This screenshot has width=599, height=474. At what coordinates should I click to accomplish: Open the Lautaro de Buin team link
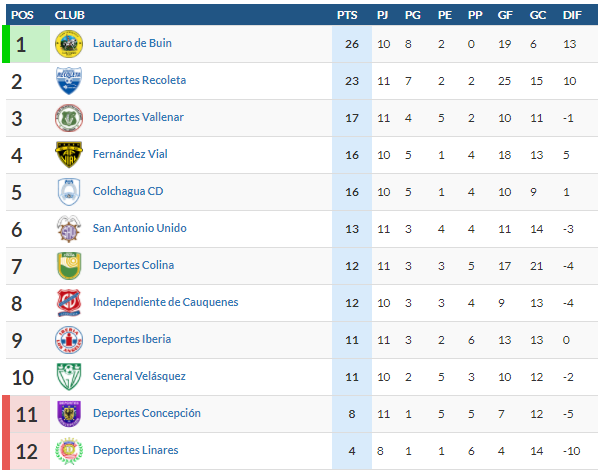click(x=132, y=43)
